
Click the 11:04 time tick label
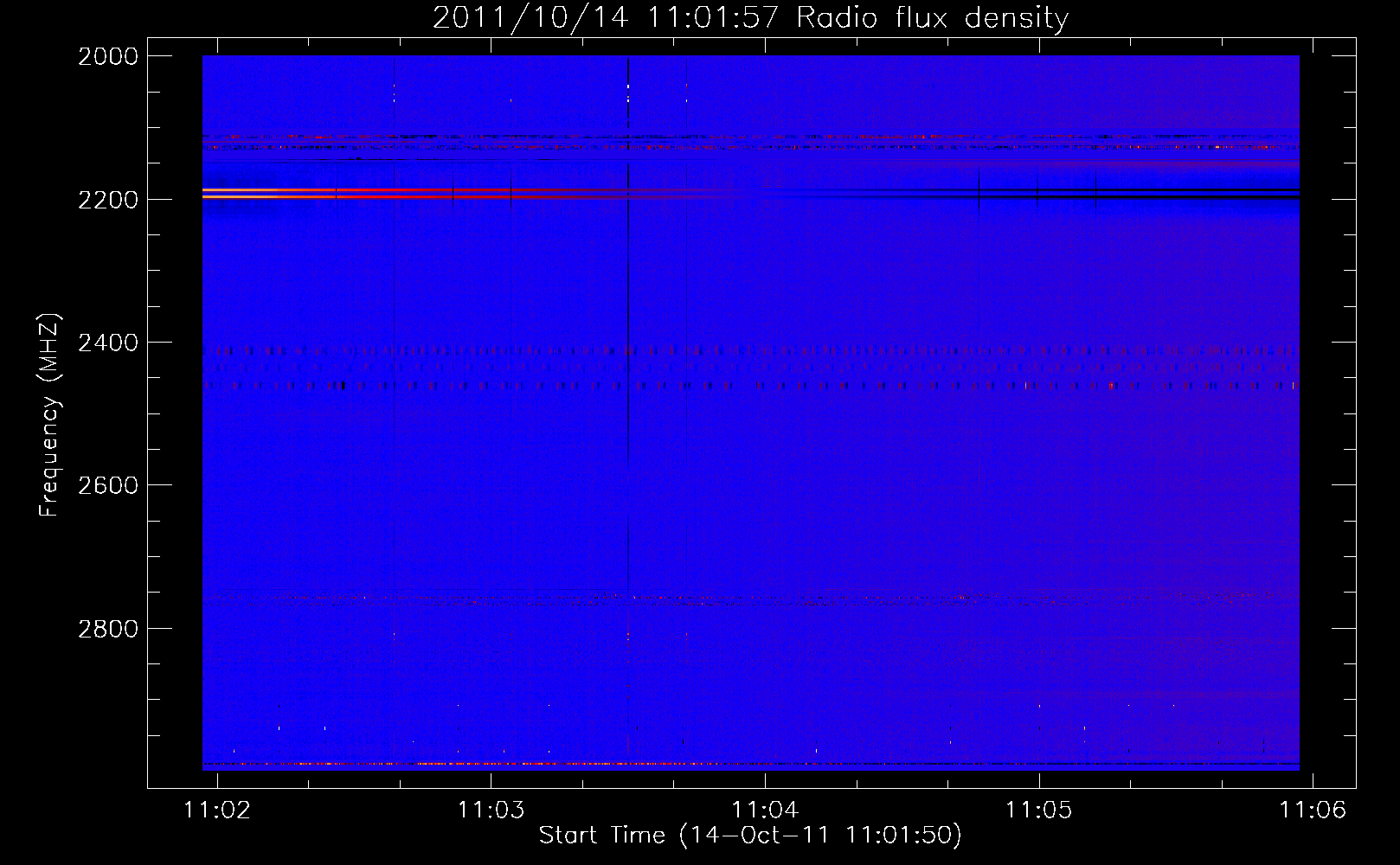(765, 810)
